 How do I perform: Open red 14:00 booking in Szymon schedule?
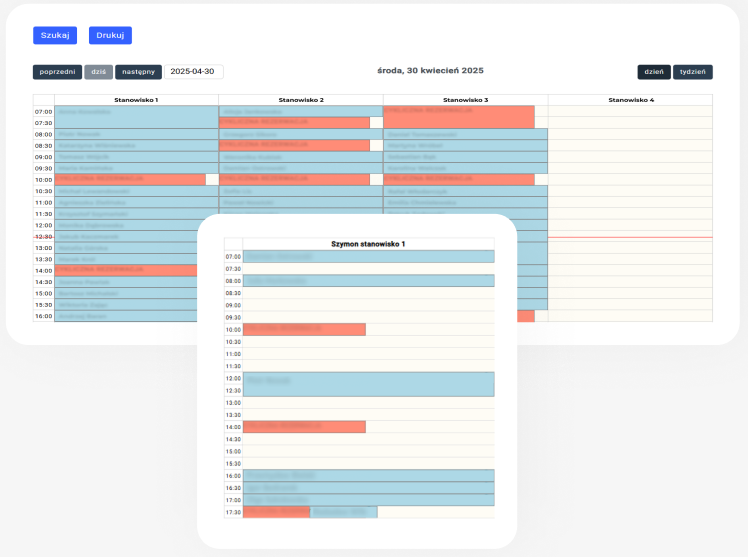304,427
